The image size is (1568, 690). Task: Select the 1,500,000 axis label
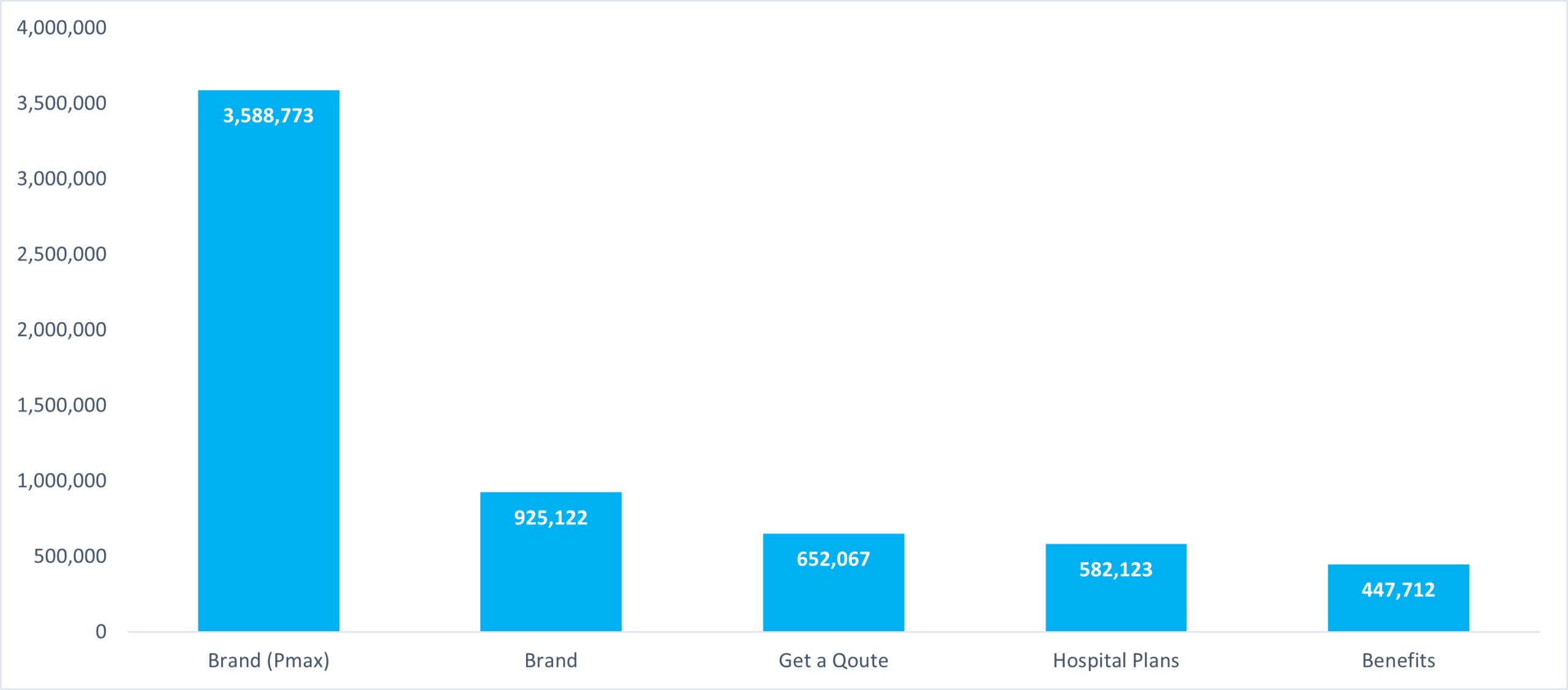pyautogui.click(x=61, y=405)
